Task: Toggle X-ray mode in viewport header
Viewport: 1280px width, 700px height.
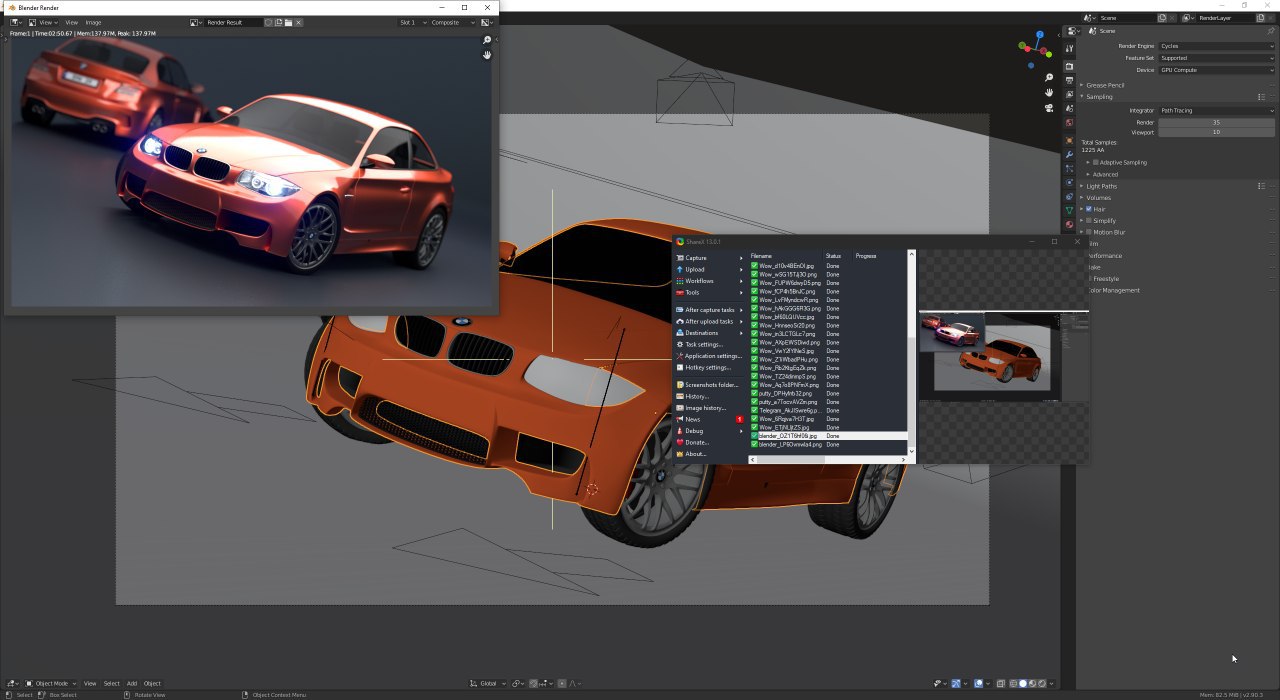Action: point(1000,683)
